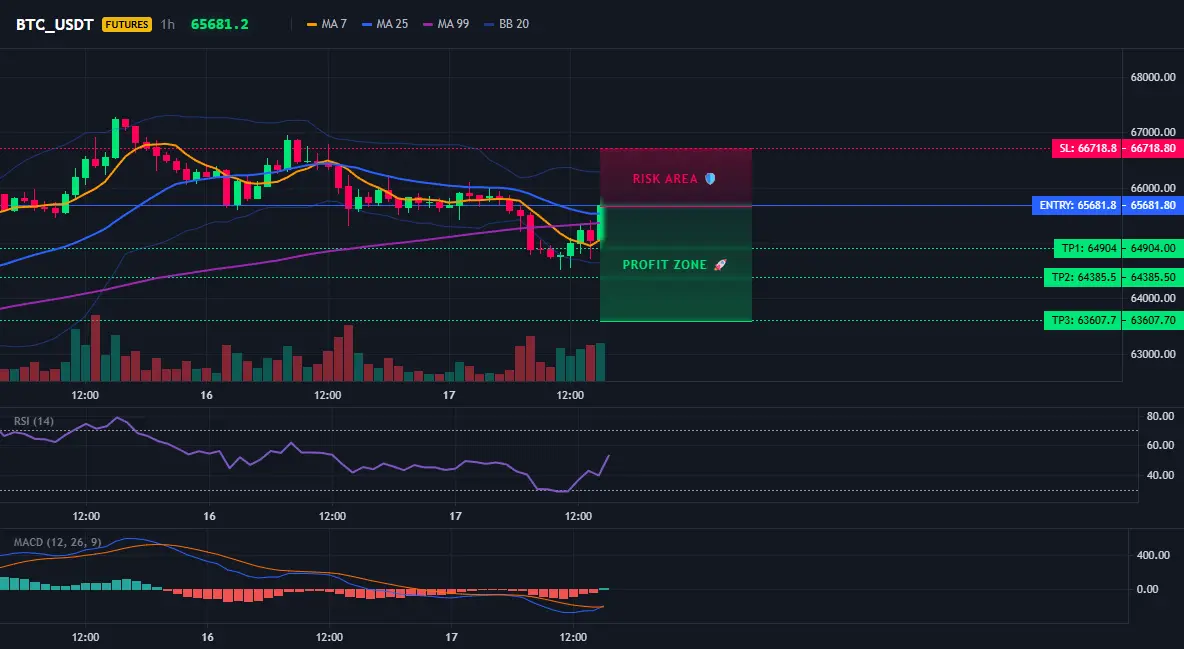Image resolution: width=1184 pixels, height=649 pixels.
Task: Click the 16 date label on main chart axis
Action: tap(206, 395)
